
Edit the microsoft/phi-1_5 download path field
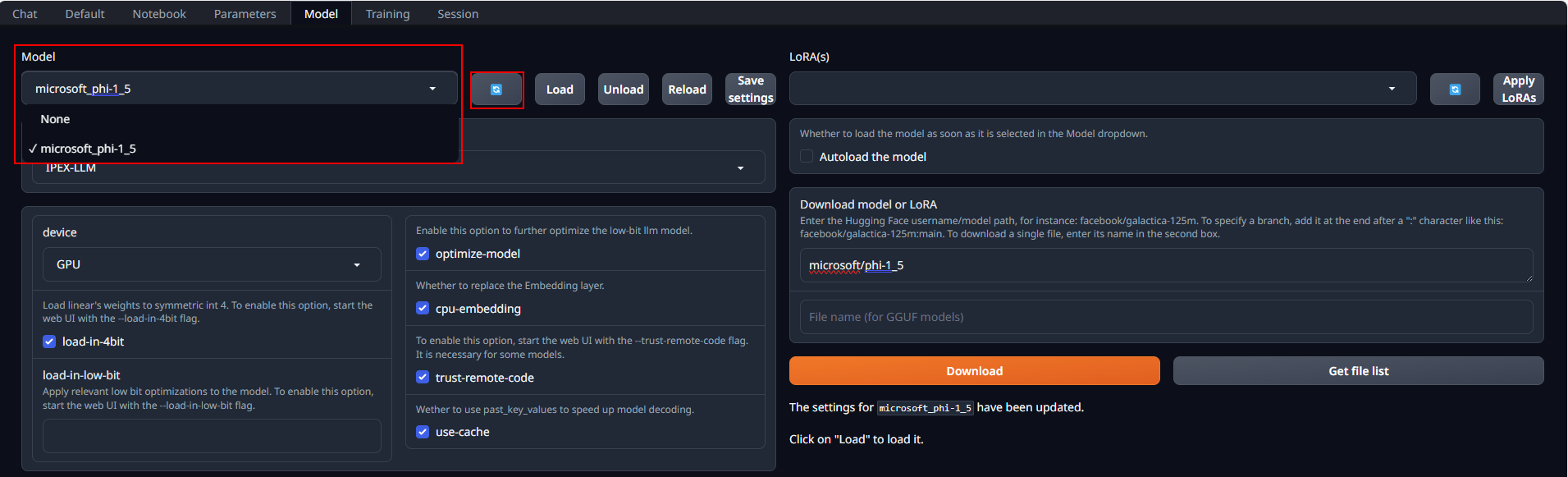1166,265
